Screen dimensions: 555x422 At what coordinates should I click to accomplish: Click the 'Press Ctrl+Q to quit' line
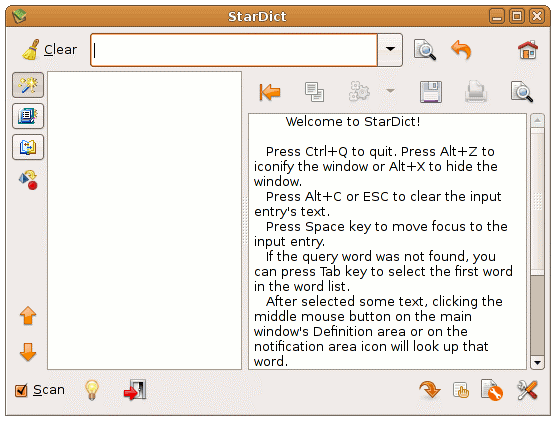click(x=330, y=152)
